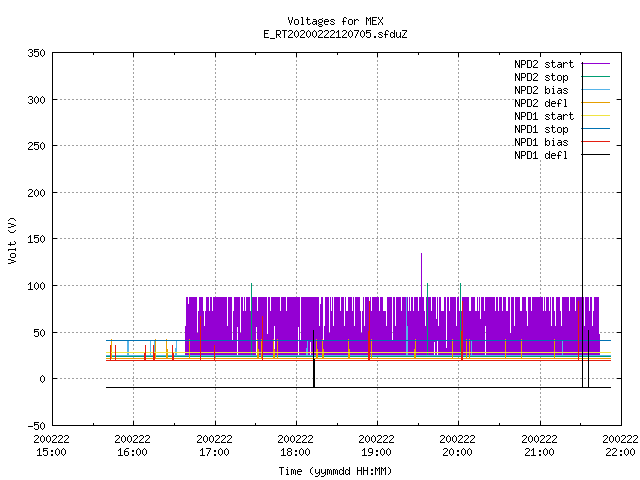Click the 200 y-axis tick label
This screenshot has width=640, height=480.
36,193
